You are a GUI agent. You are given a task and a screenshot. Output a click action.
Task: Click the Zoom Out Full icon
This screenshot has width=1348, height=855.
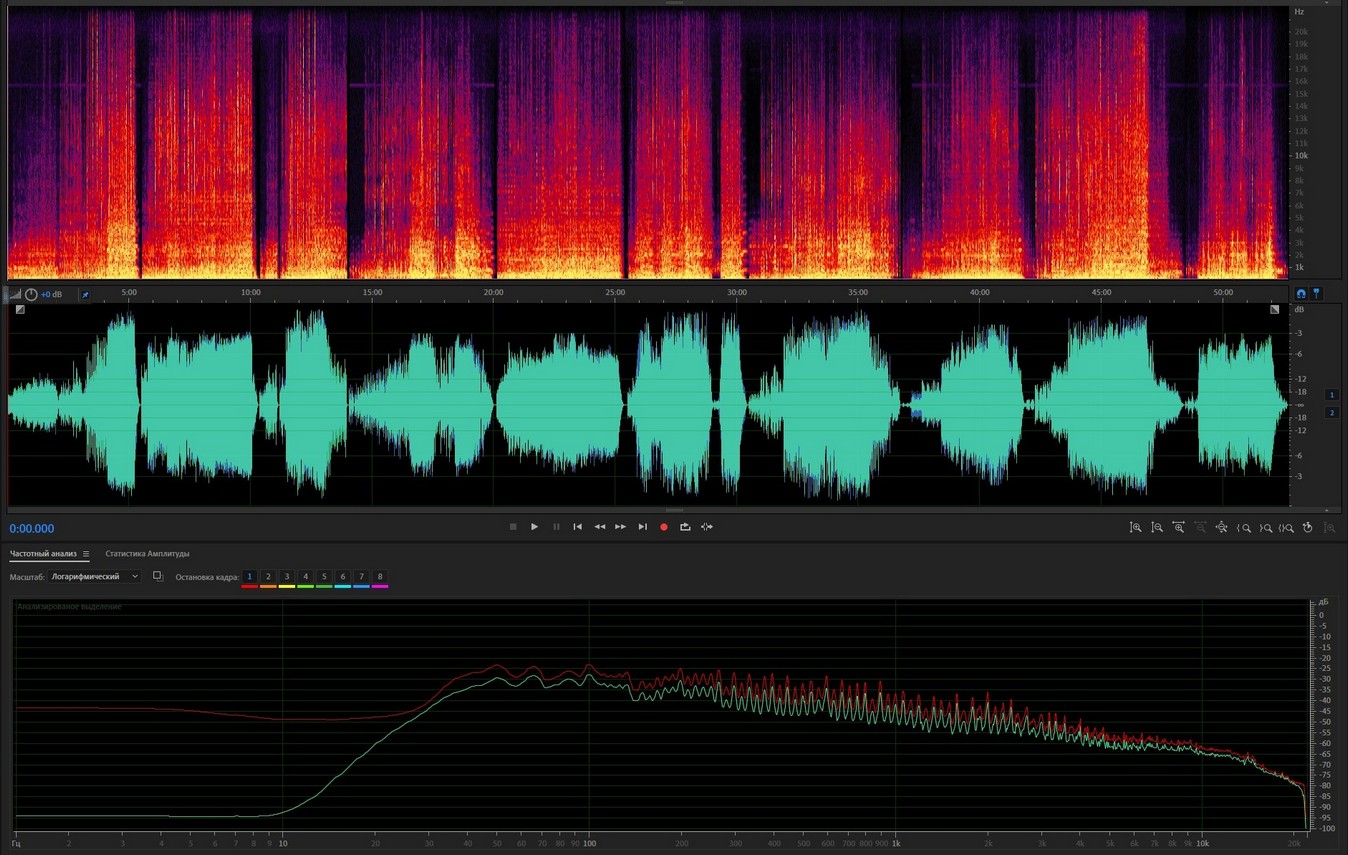pos(1222,527)
